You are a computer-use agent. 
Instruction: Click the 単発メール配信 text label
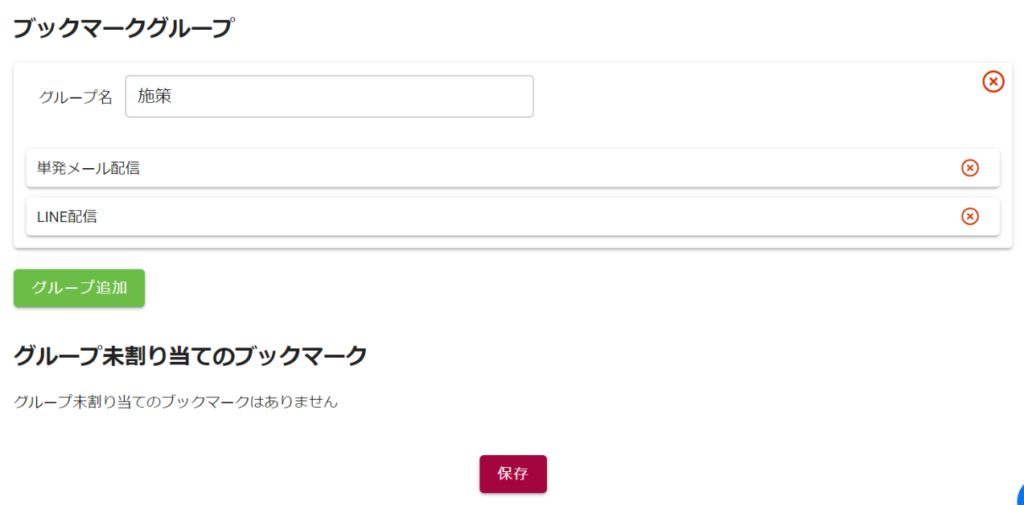88,168
